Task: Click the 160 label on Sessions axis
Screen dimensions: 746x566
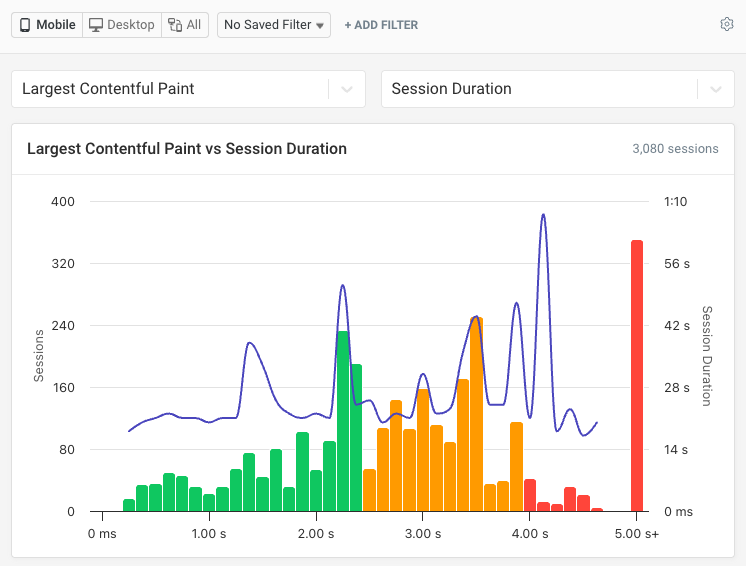Action: tap(63, 388)
